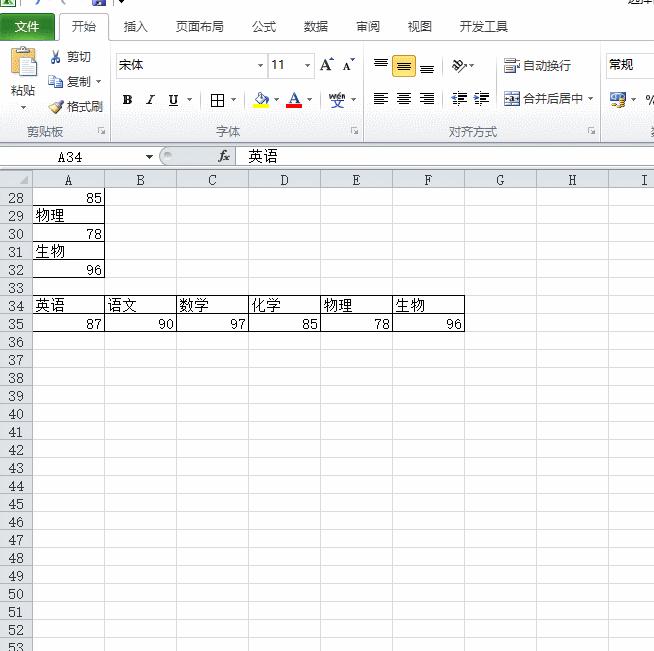Click the text orientation icon
The width and height of the screenshot is (654, 651).
[459, 65]
